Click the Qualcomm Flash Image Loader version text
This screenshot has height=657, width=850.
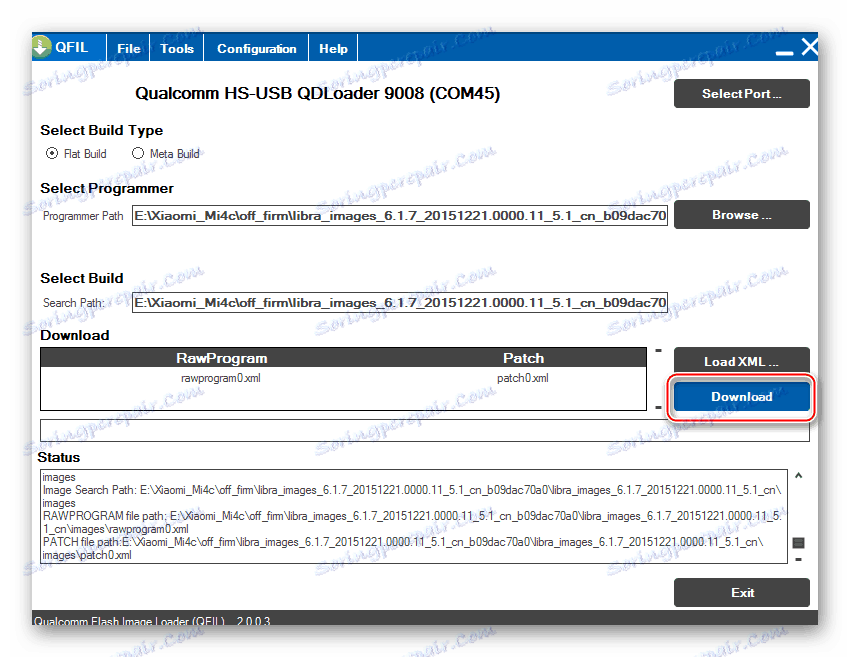pos(152,621)
